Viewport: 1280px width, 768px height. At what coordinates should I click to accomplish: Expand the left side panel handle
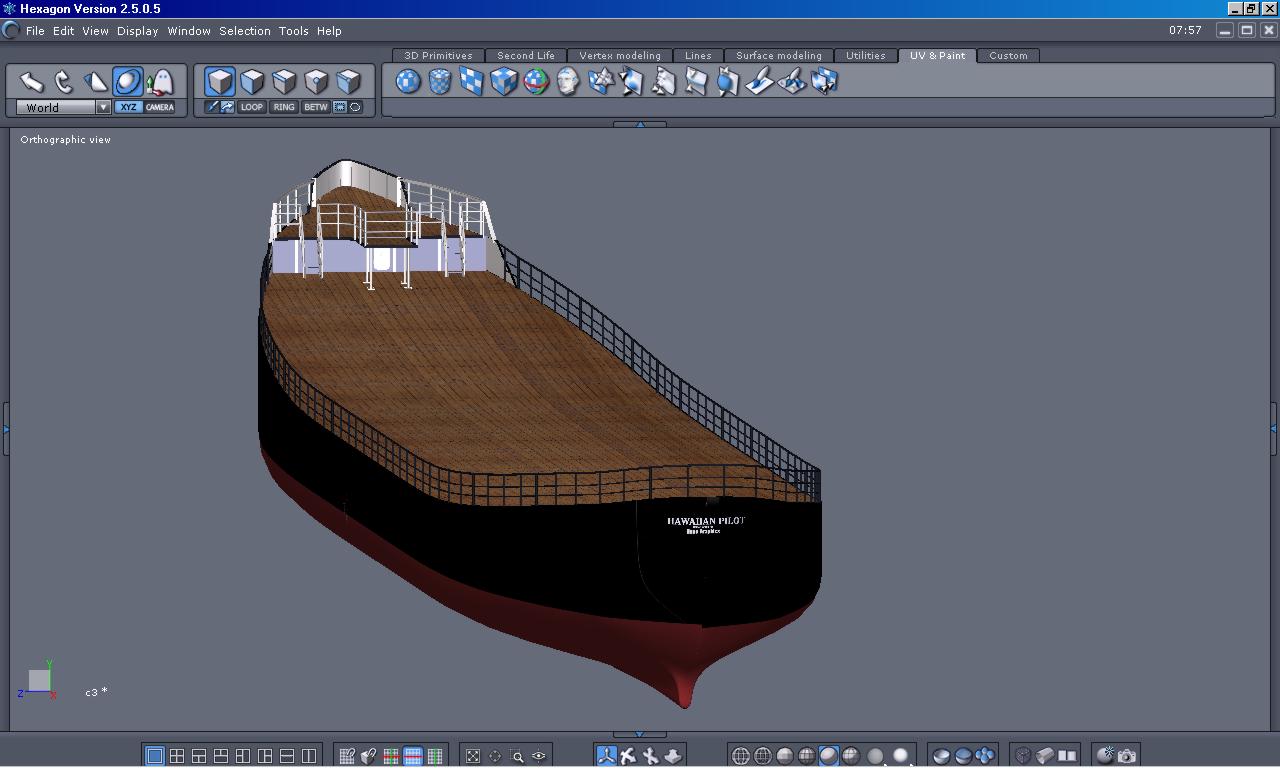tap(5, 429)
